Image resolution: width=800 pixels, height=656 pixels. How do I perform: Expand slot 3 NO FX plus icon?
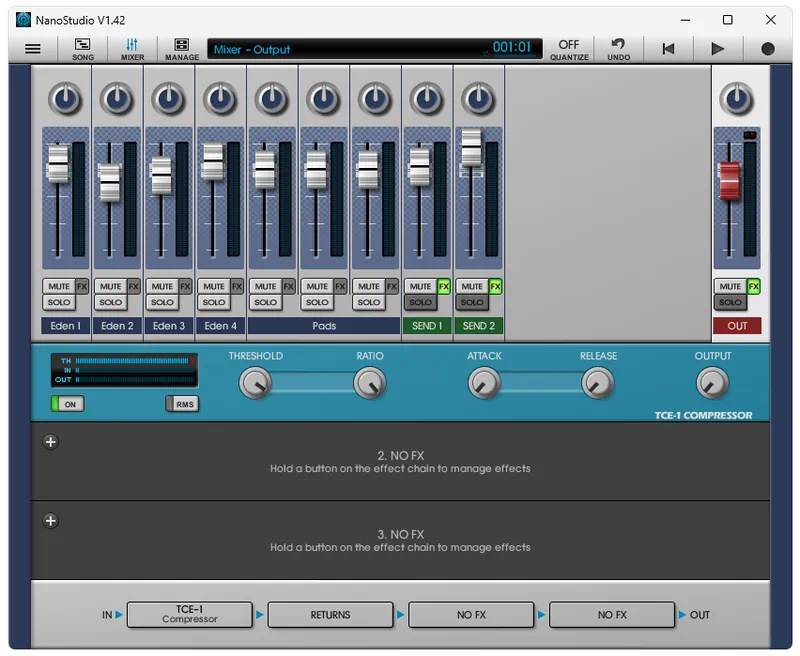(51, 521)
